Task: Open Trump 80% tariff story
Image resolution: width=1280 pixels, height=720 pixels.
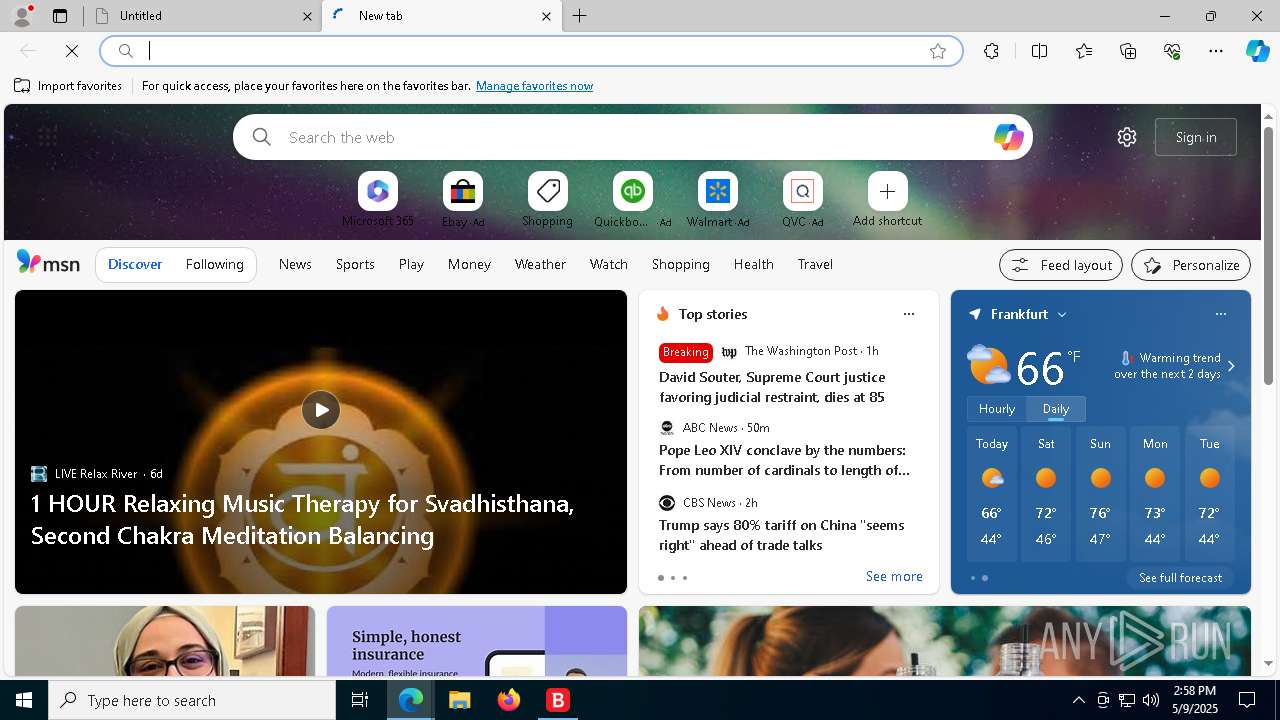Action: [x=782, y=535]
